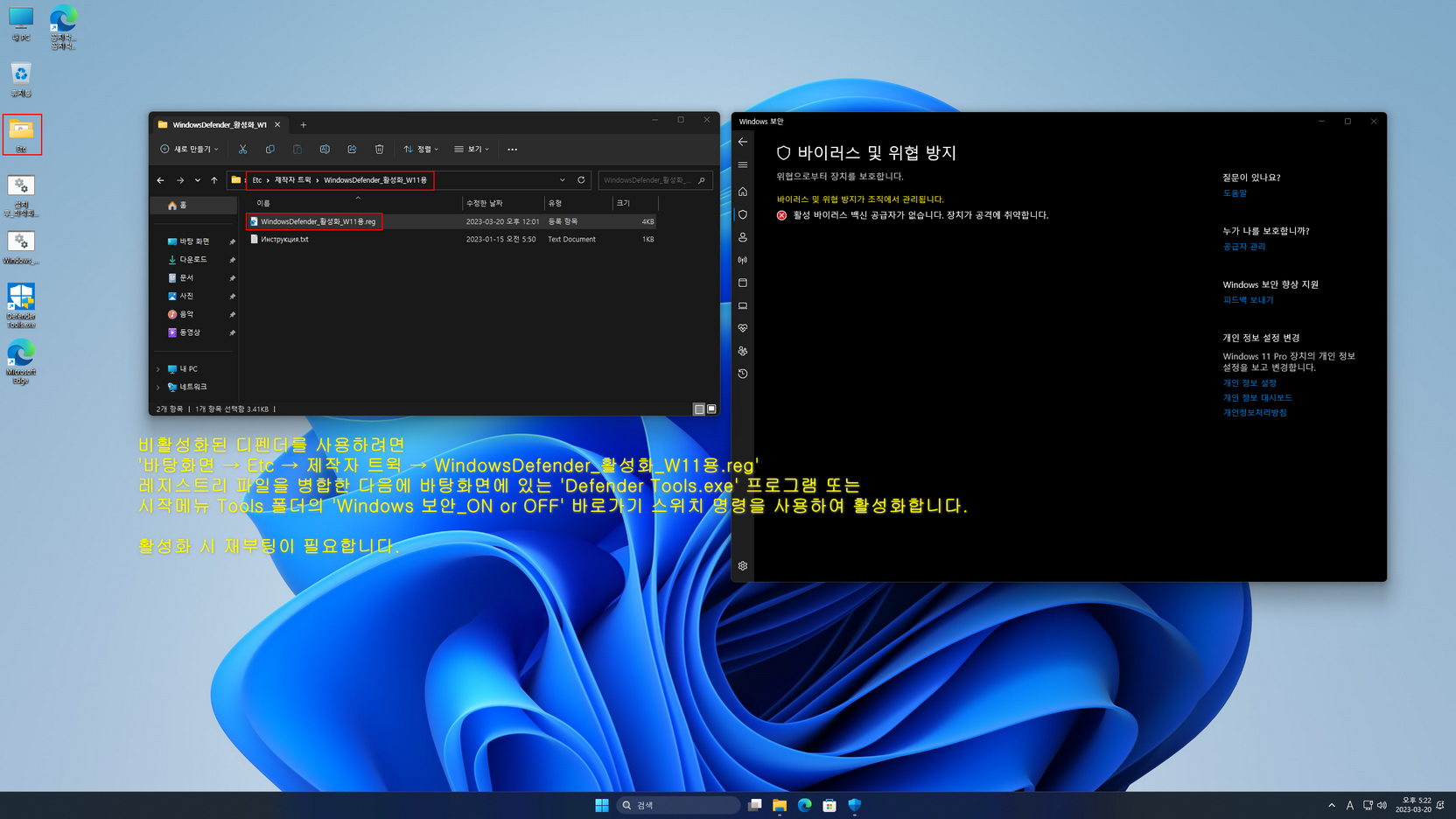
Task: Open 새로 만들기 dropdown in Explorer
Action: 189,150
